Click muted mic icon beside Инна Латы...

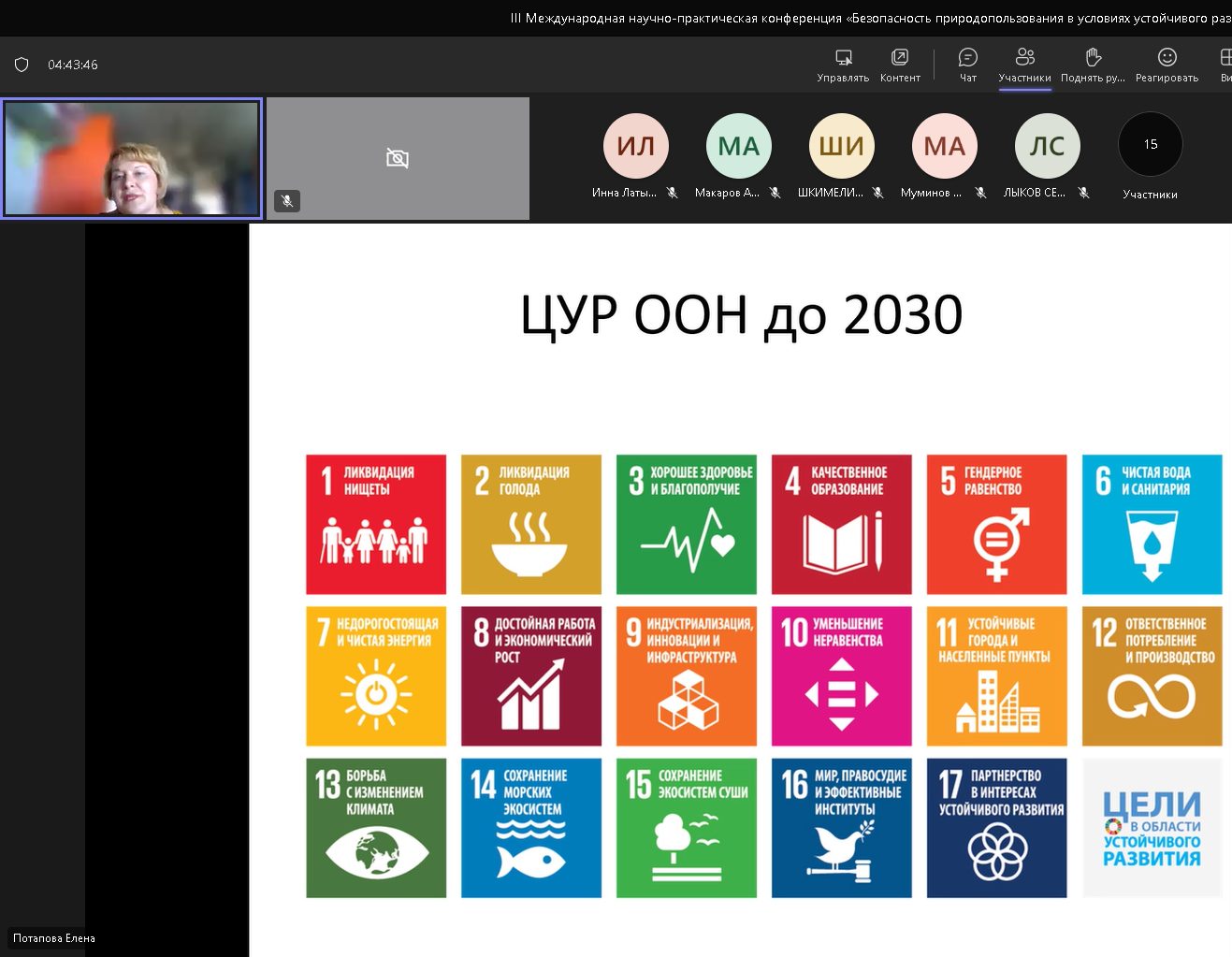(x=672, y=193)
